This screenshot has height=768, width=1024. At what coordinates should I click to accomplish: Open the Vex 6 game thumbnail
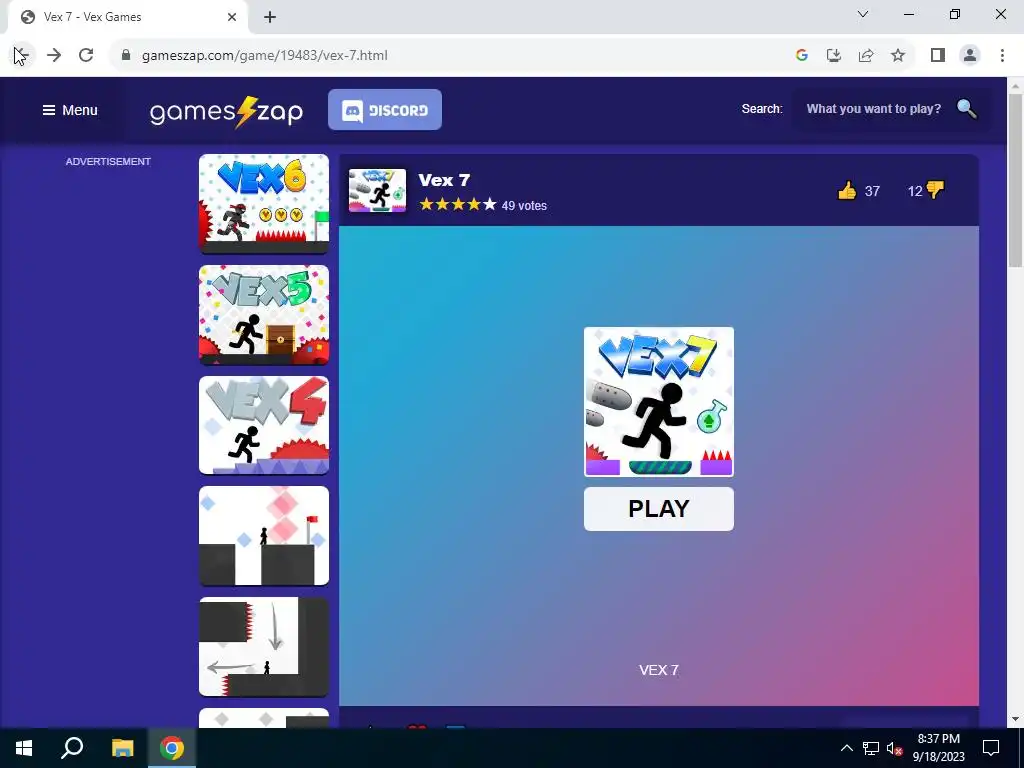(x=264, y=204)
